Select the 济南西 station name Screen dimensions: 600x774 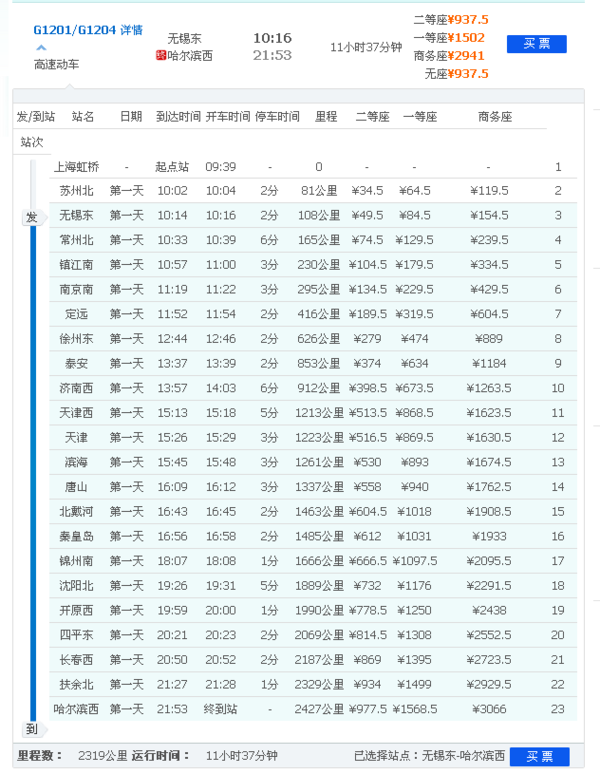[76, 388]
